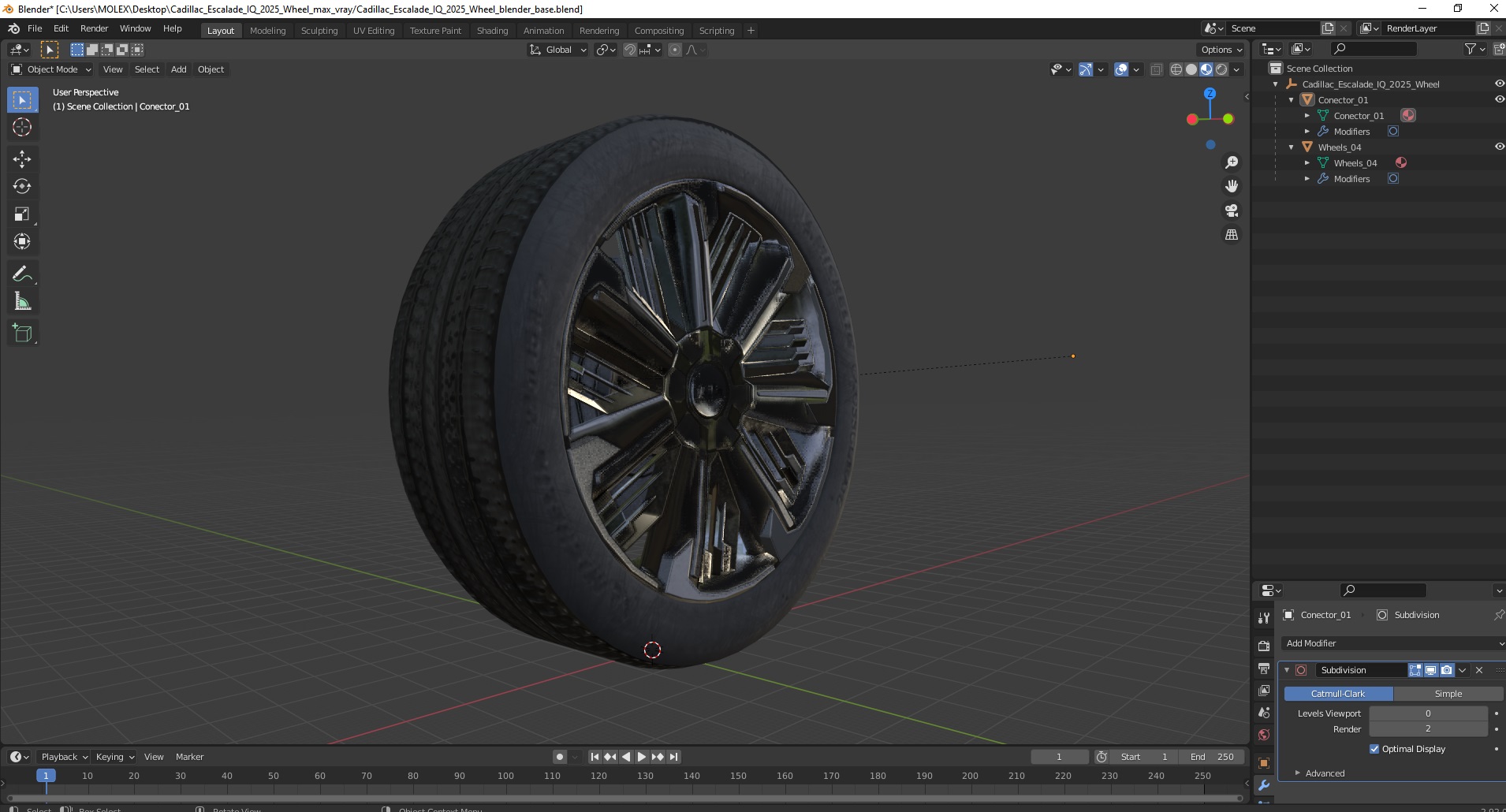
Task: Select the Add Cube tool
Action: pos(22,333)
